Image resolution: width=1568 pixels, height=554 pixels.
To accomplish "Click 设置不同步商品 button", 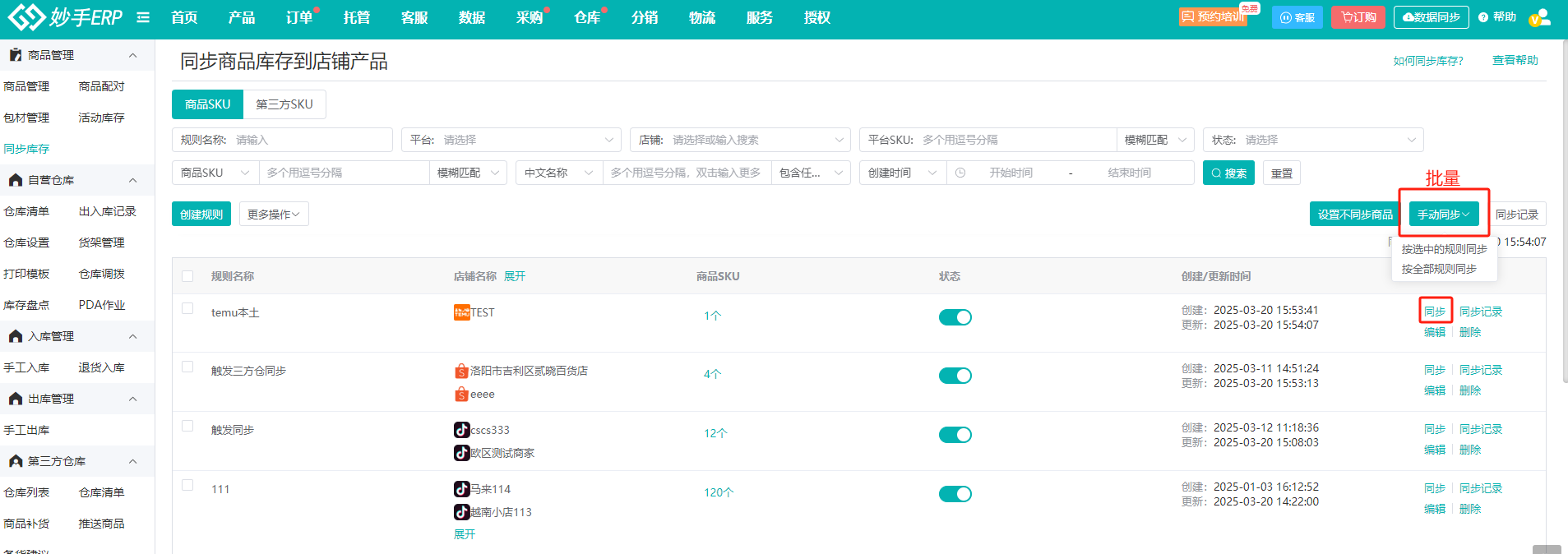I will (1355, 214).
